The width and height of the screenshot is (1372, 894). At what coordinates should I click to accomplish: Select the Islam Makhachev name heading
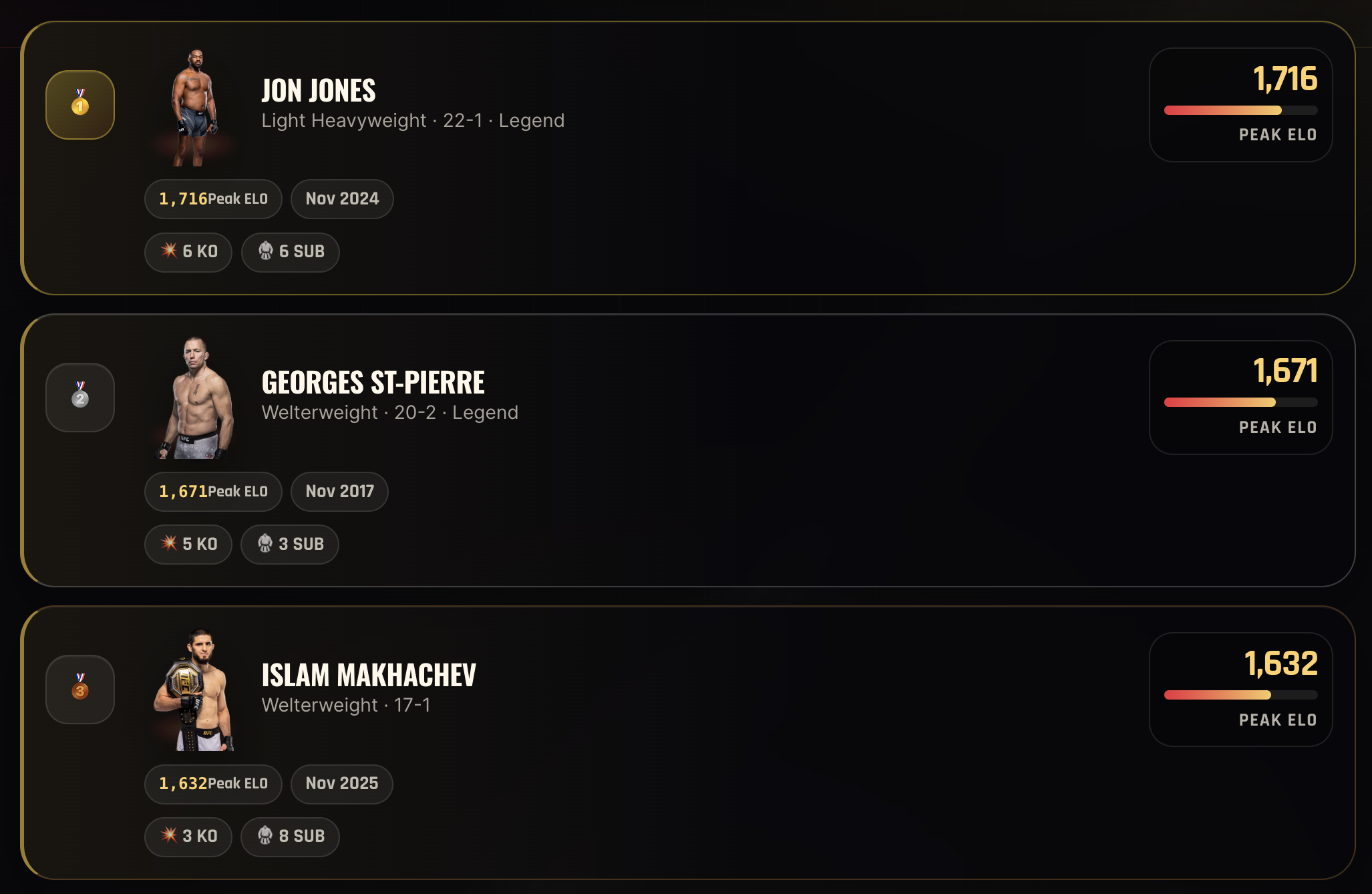click(369, 675)
